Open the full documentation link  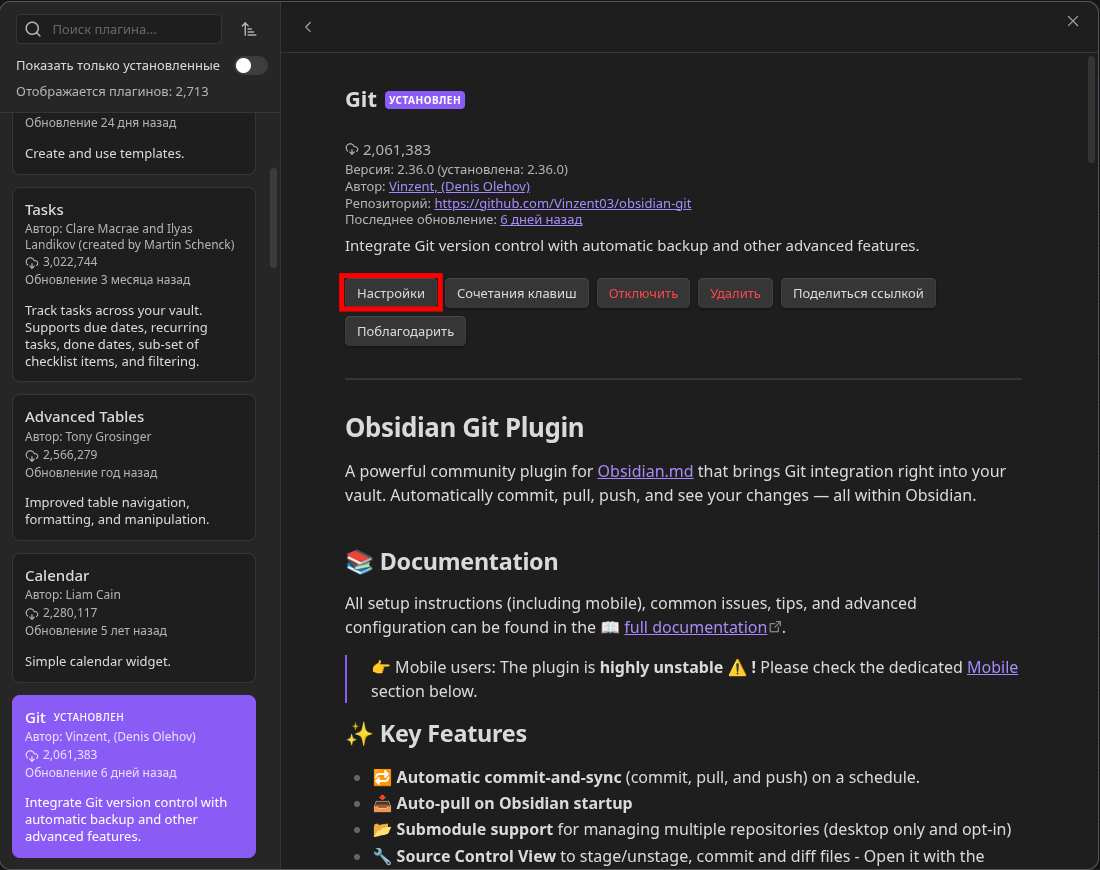(695, 627)
